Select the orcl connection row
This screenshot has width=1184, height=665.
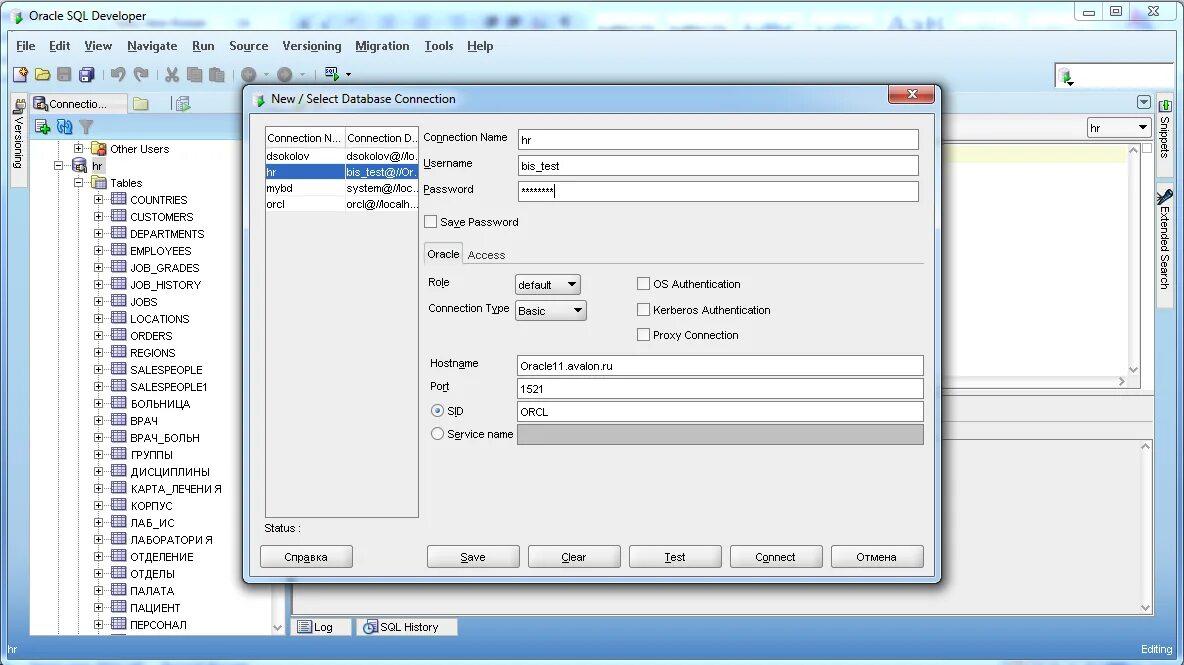[x=341, y=205]
